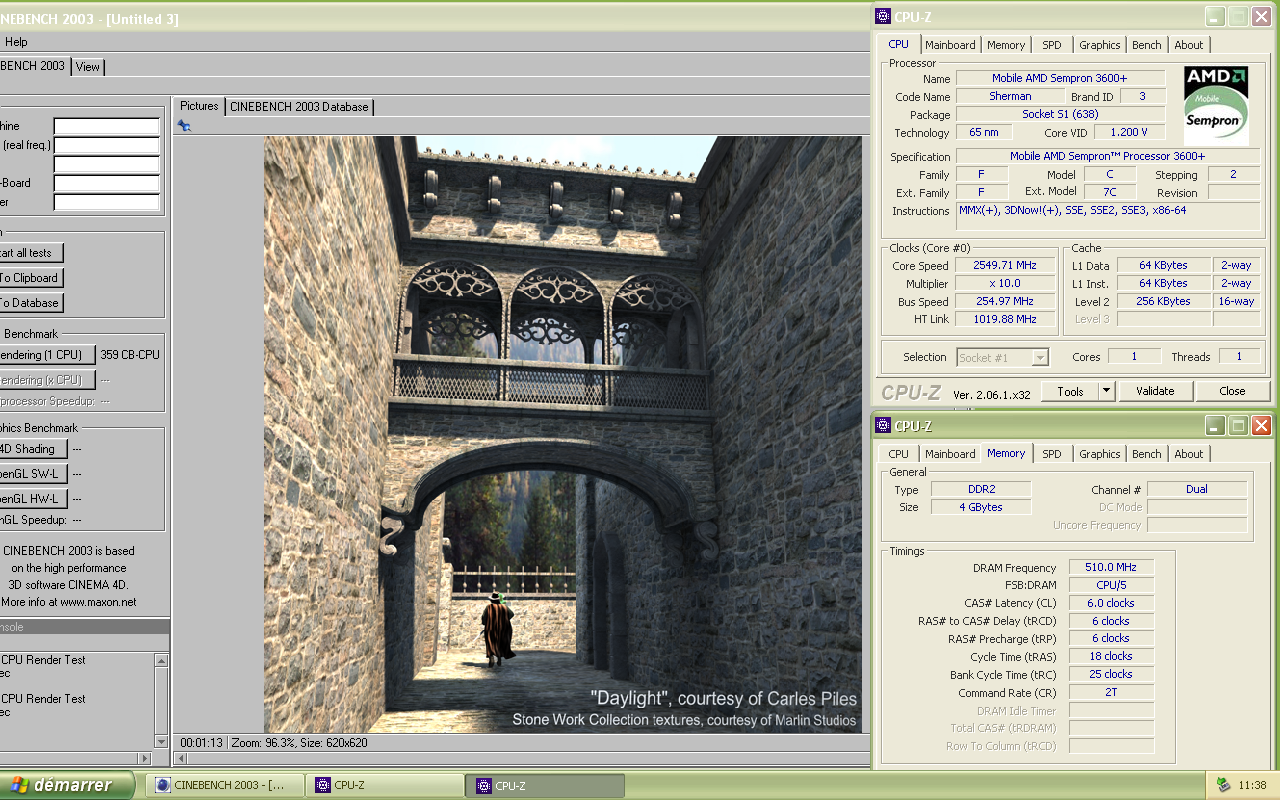Click the system clock showing 11:38

1252,786
